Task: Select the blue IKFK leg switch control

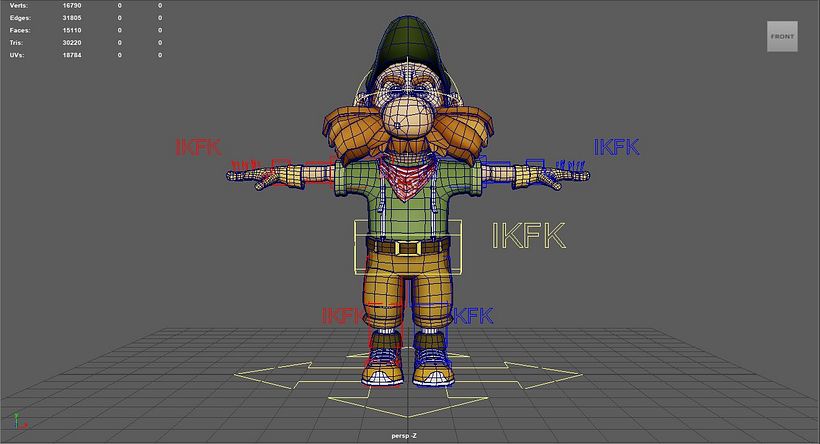Action: (473, 316)
